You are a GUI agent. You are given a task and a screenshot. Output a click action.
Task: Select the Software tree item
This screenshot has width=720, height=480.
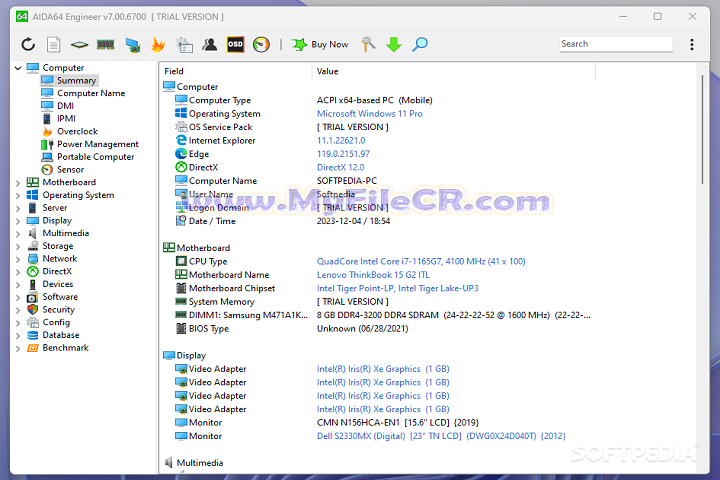pos(60,297)
